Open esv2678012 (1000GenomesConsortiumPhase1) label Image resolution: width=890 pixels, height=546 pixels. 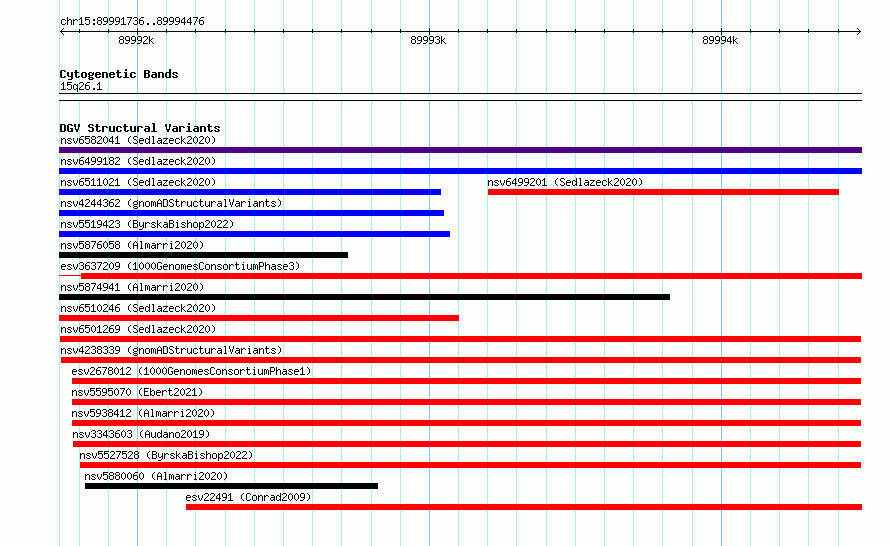pos(191,371)
